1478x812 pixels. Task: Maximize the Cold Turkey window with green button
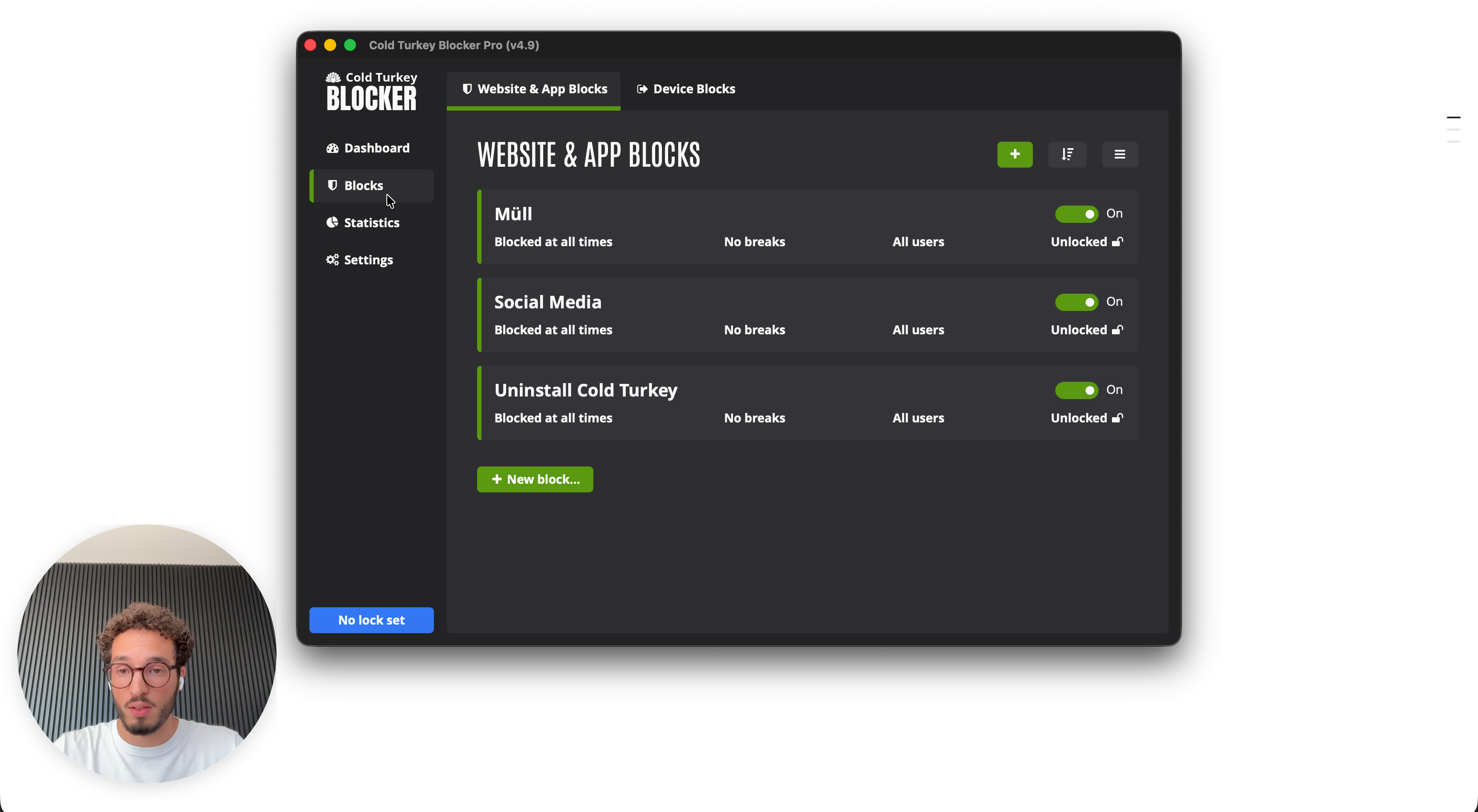[350, 45]
